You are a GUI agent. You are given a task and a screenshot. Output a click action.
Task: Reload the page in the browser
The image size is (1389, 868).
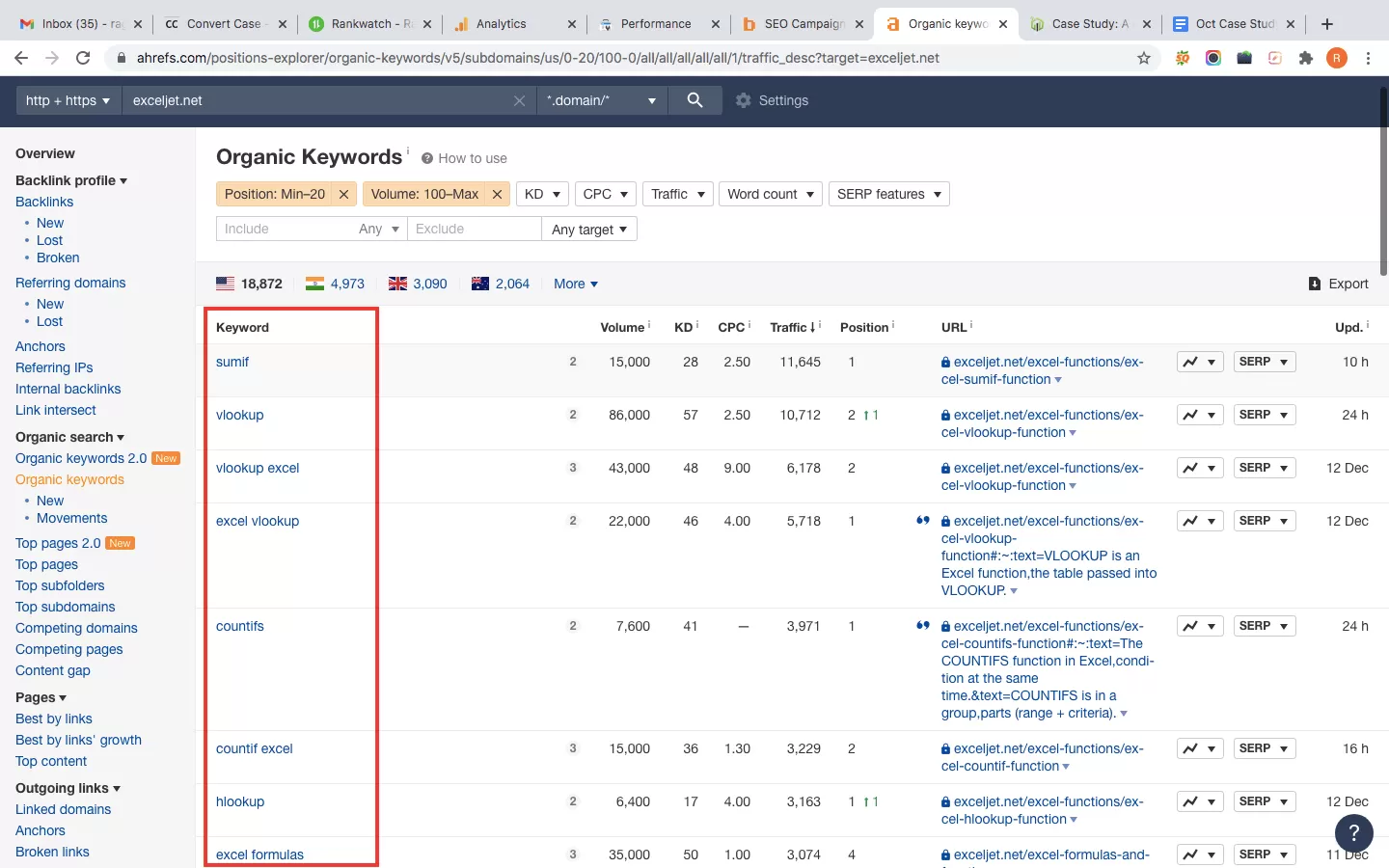pyautogui.click(x=83, y=58)
